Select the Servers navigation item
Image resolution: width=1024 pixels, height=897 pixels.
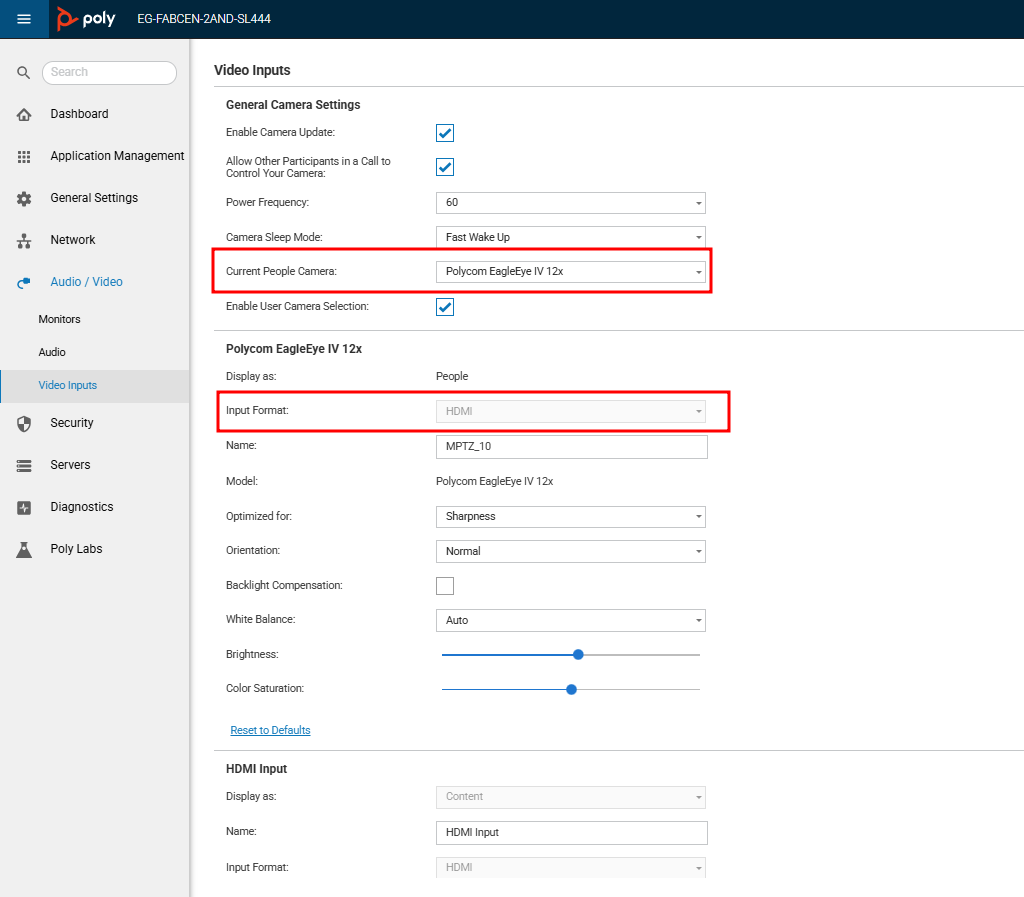click(71, 465)
